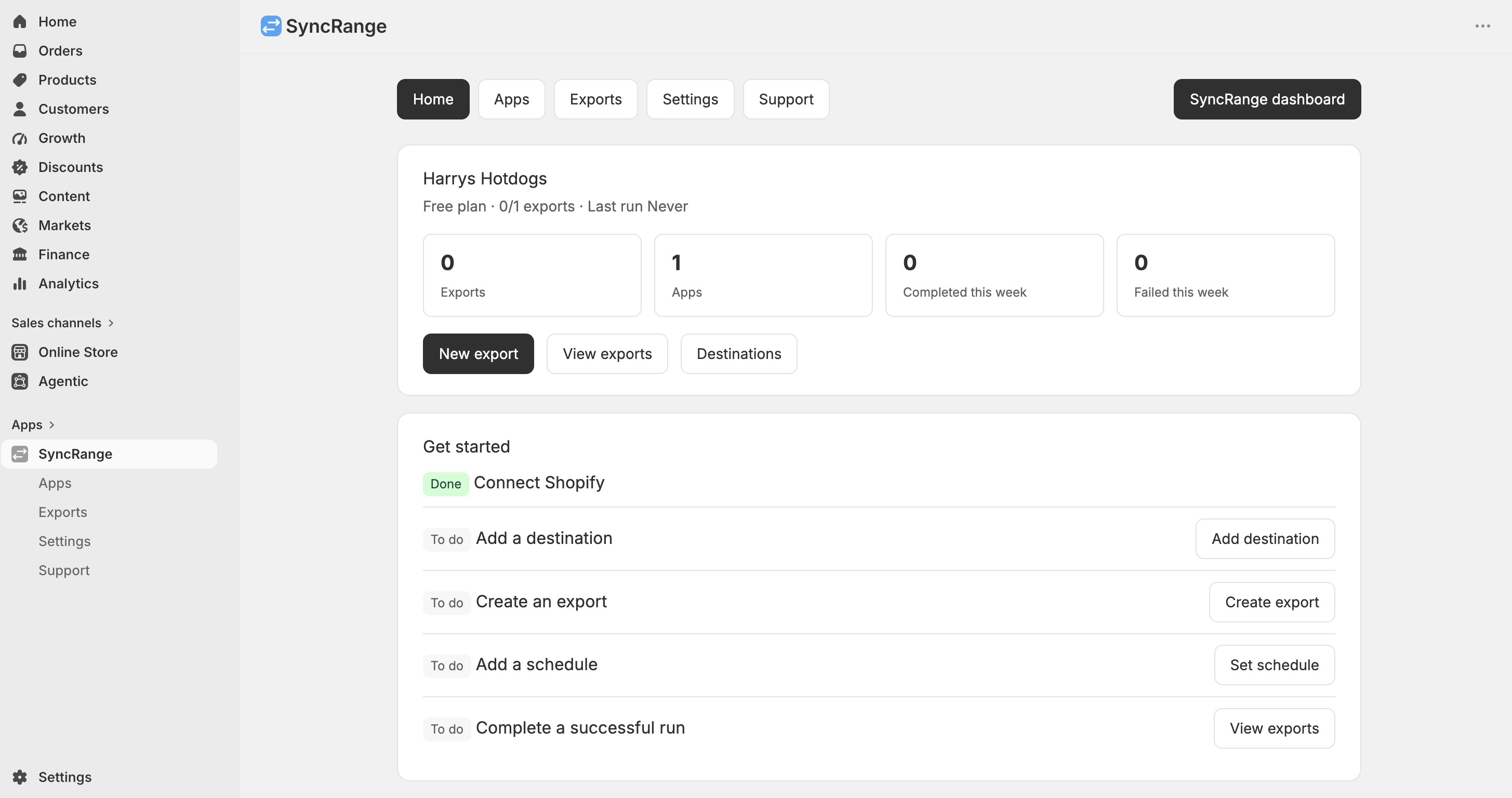Click the New export button

click(x=479, y=354)
